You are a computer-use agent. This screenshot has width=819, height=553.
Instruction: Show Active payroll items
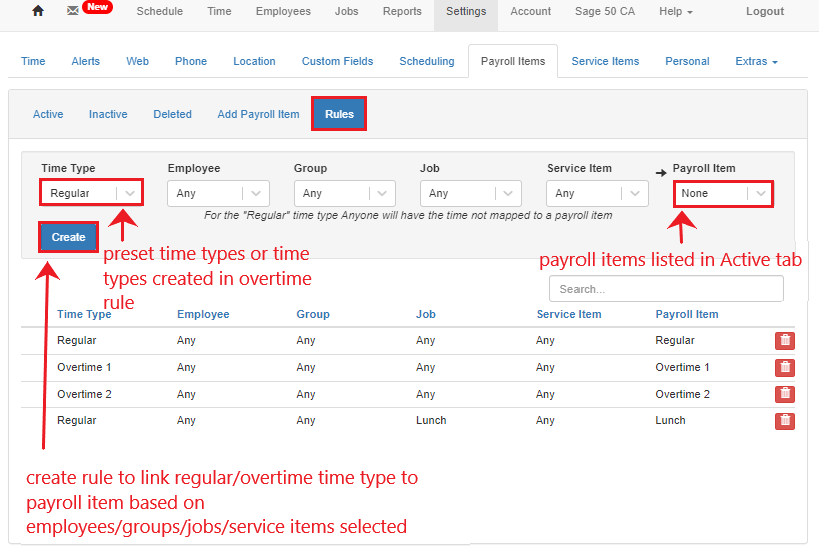(x=48, y=114)
